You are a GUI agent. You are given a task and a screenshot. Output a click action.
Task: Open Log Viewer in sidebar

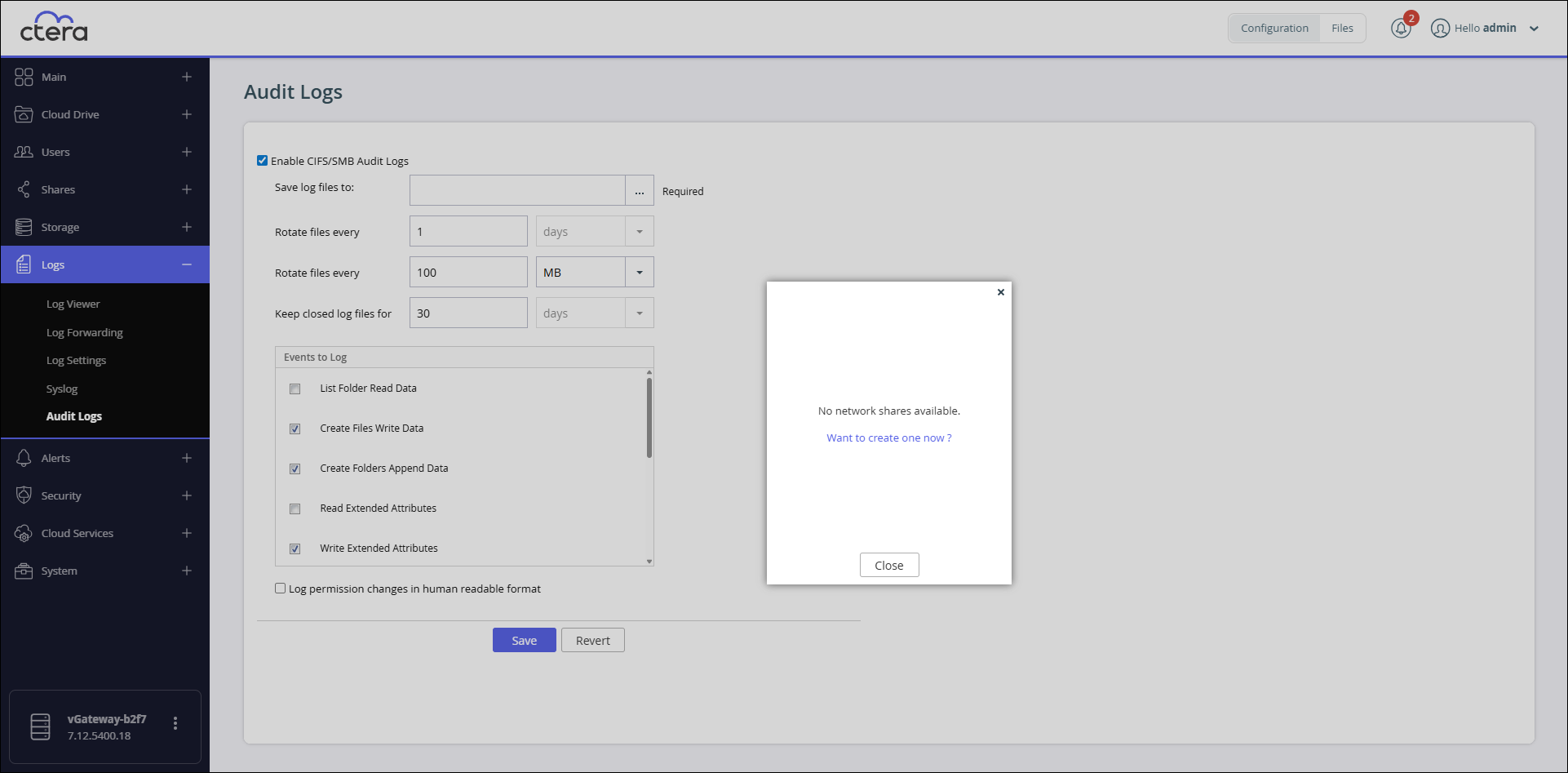pos(73,304)
